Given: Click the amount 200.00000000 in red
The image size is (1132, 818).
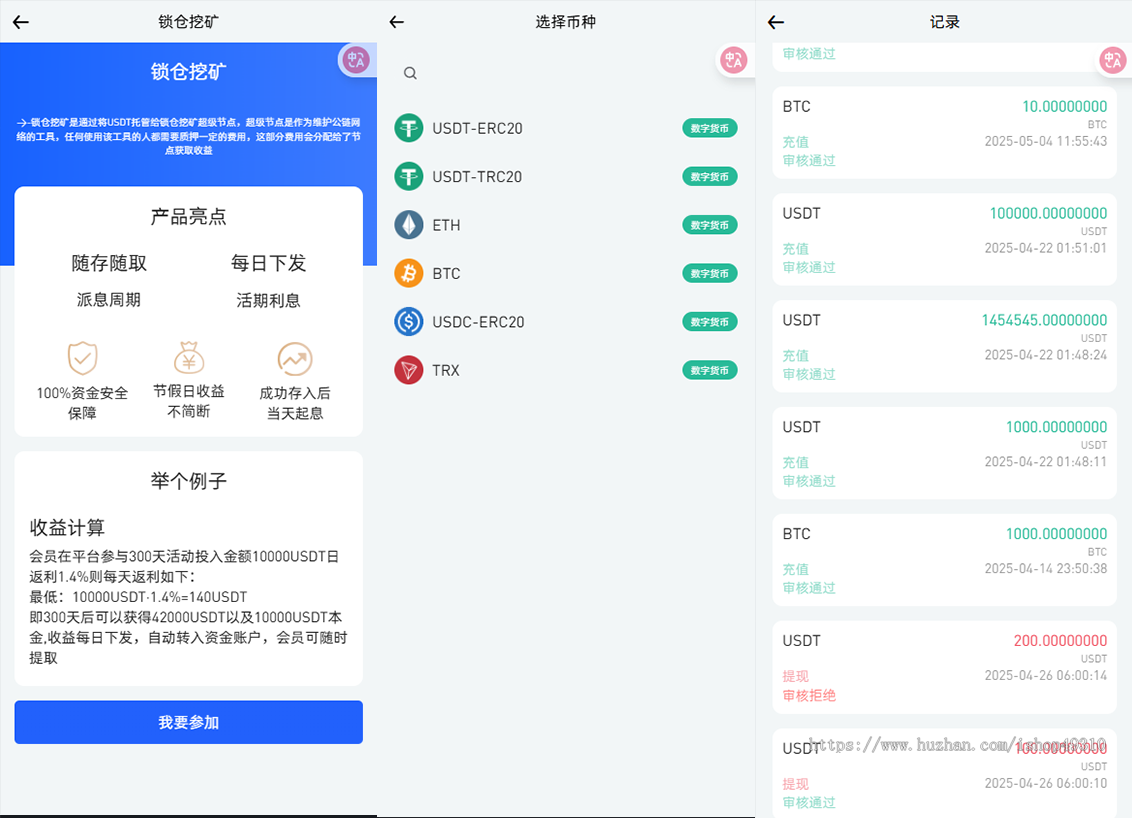Looking at the screenshot, I should tap(1060, 640).
